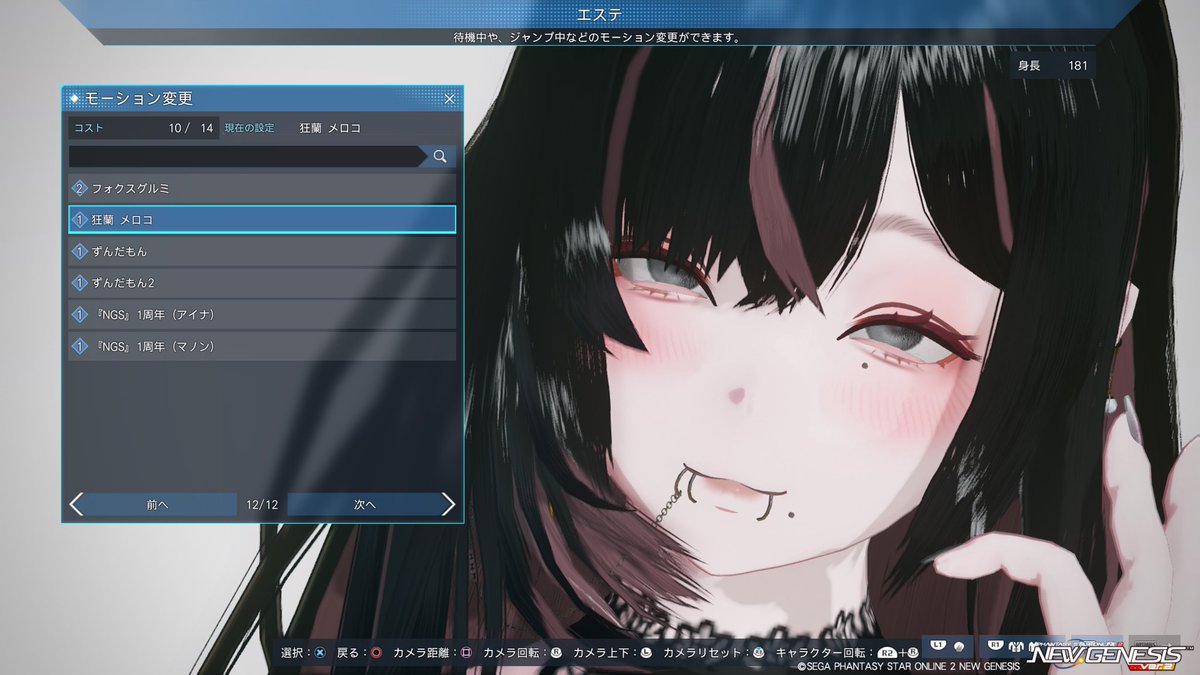Select the ずんだもん motion
This screenshot has height=675, width=1200.
262,251
